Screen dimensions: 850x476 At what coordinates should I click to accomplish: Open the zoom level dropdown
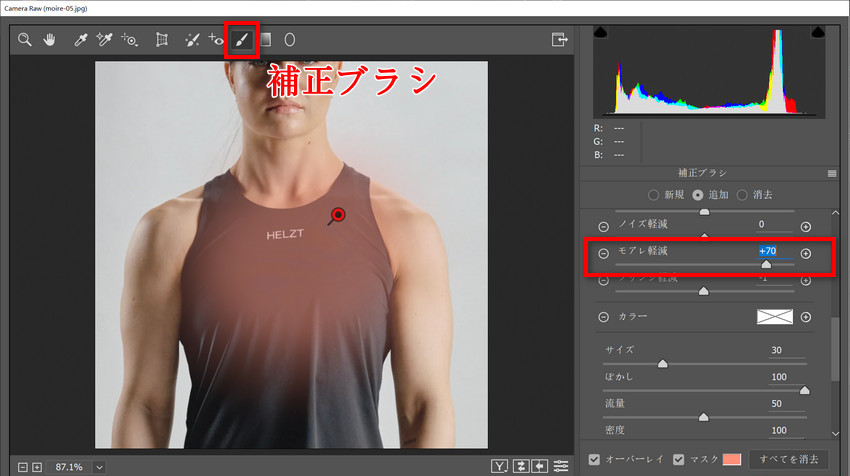[99, 467]
